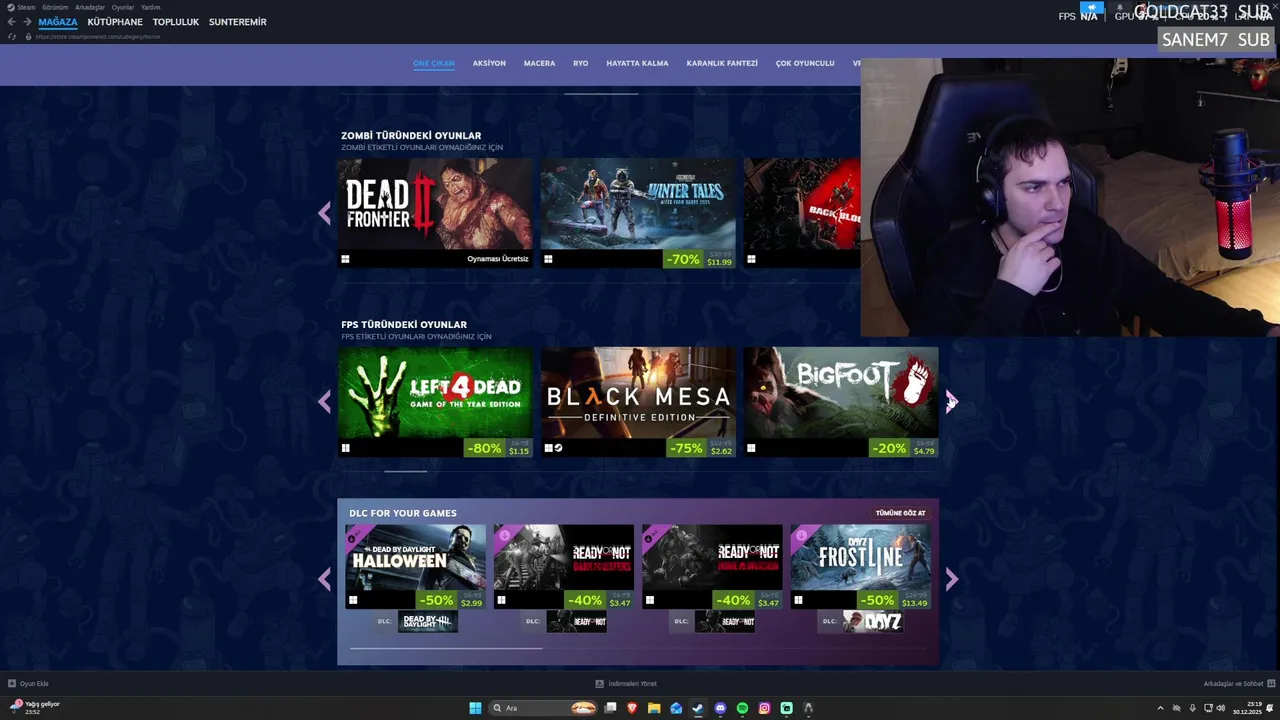Image resolution: width=1280 pixels, height=720 pixels.
Task: Click Oynaması Ücretsiz on Dead Frontier II
Action: [498, 259]
